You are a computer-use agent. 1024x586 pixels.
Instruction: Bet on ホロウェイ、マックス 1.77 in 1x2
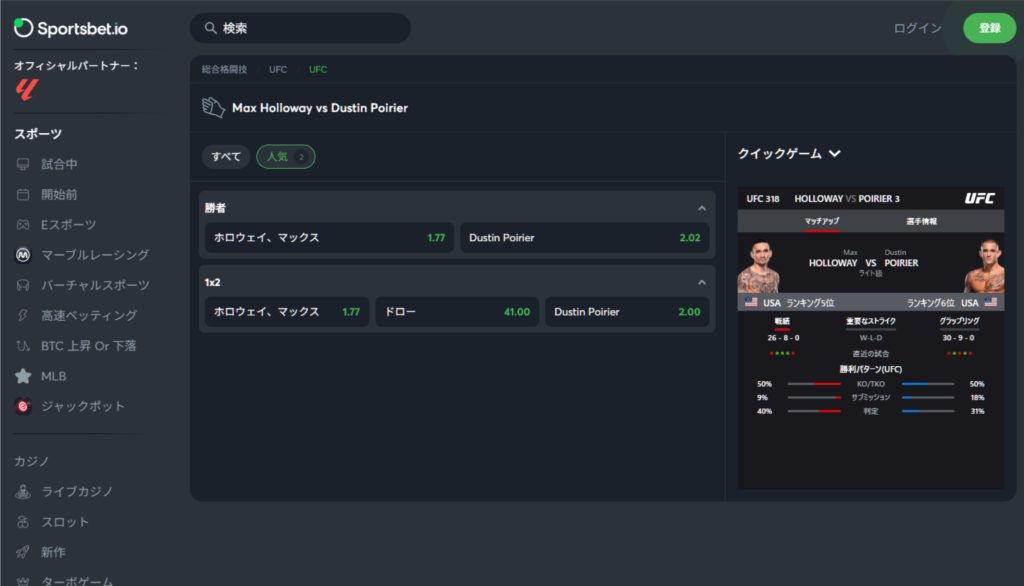point(287,312)
